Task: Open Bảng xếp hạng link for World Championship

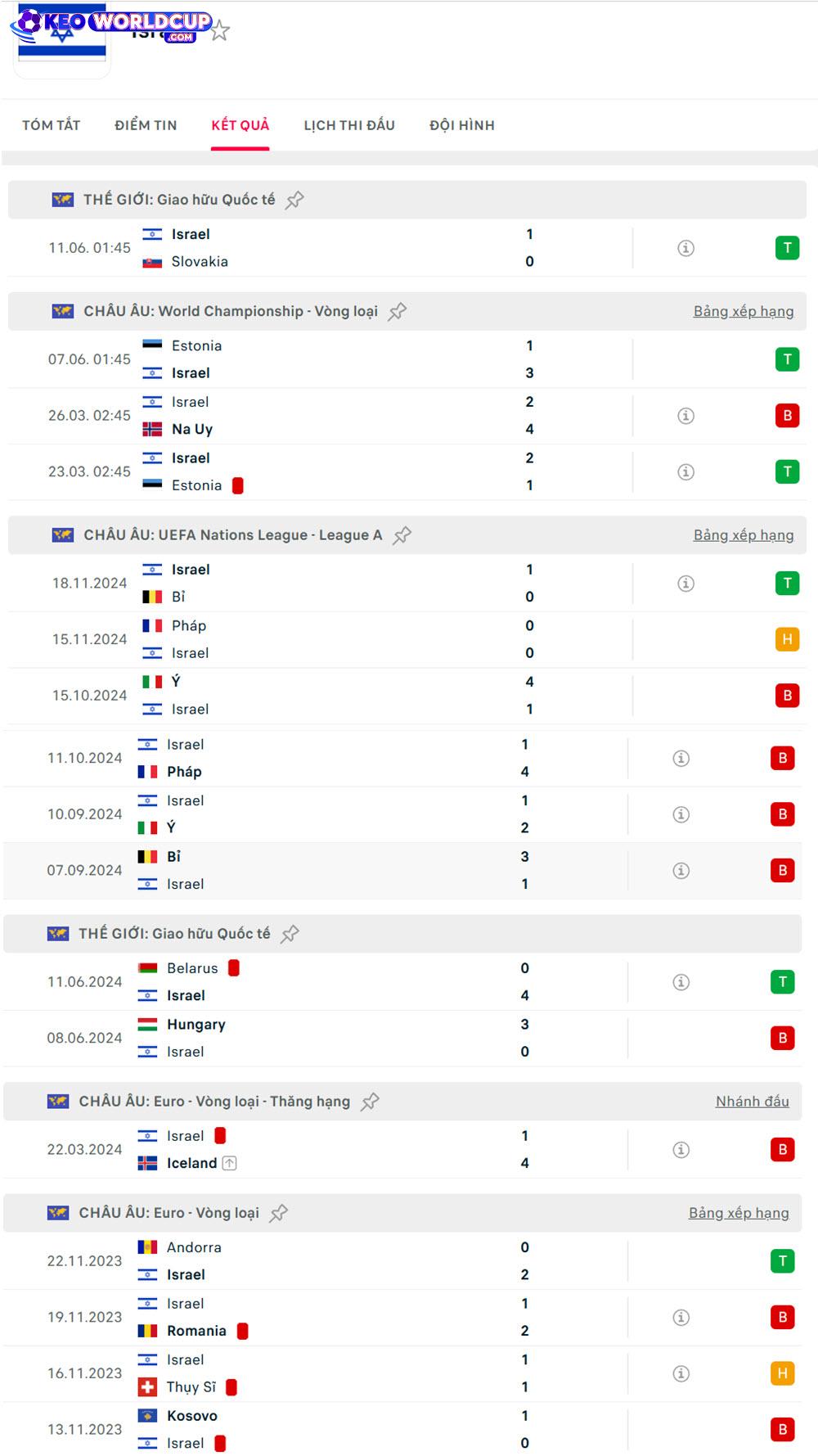Action: point(744,311)
